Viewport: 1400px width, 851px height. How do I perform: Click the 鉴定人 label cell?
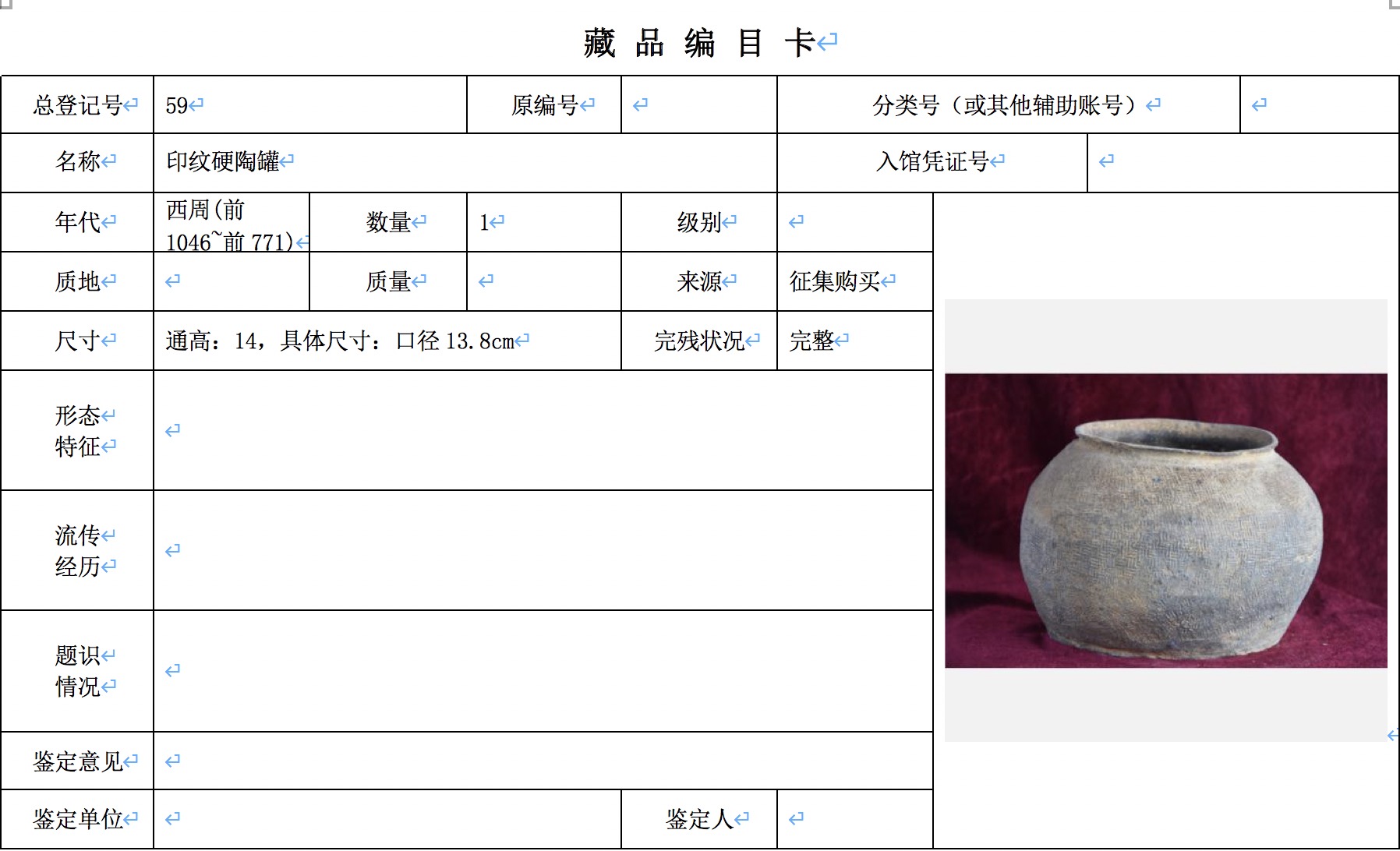699,819
